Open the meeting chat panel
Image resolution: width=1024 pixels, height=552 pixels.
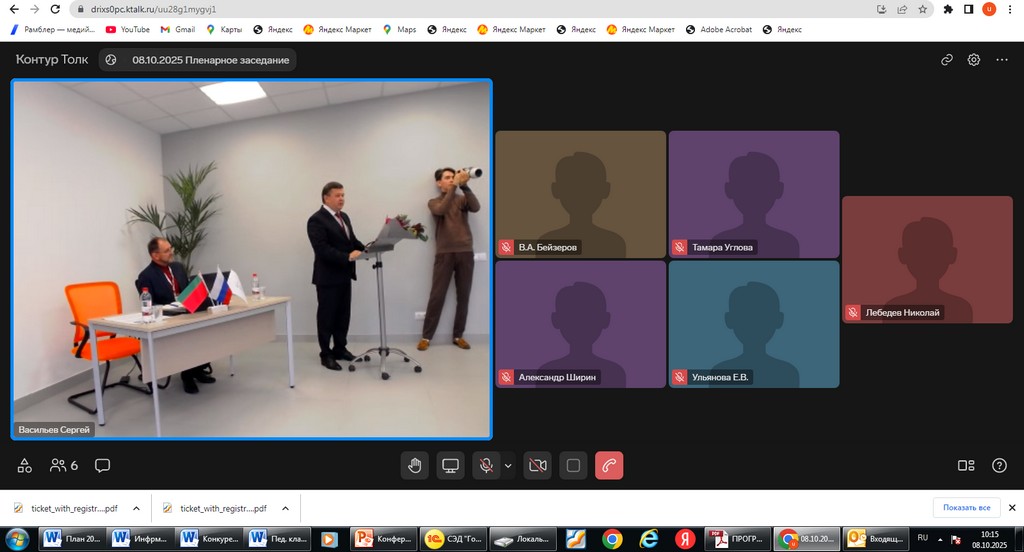(x=102, y=465)
